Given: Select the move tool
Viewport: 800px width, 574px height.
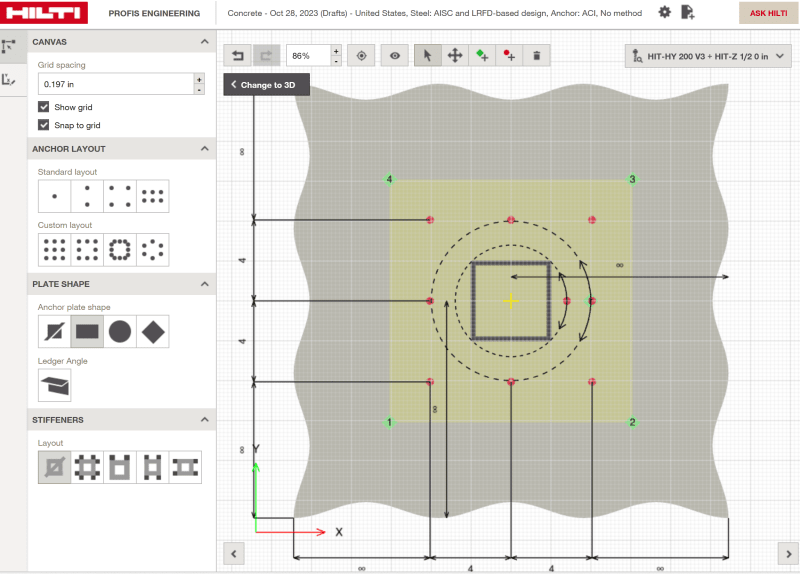Looking at the screenshot, I should coord(455,56).
